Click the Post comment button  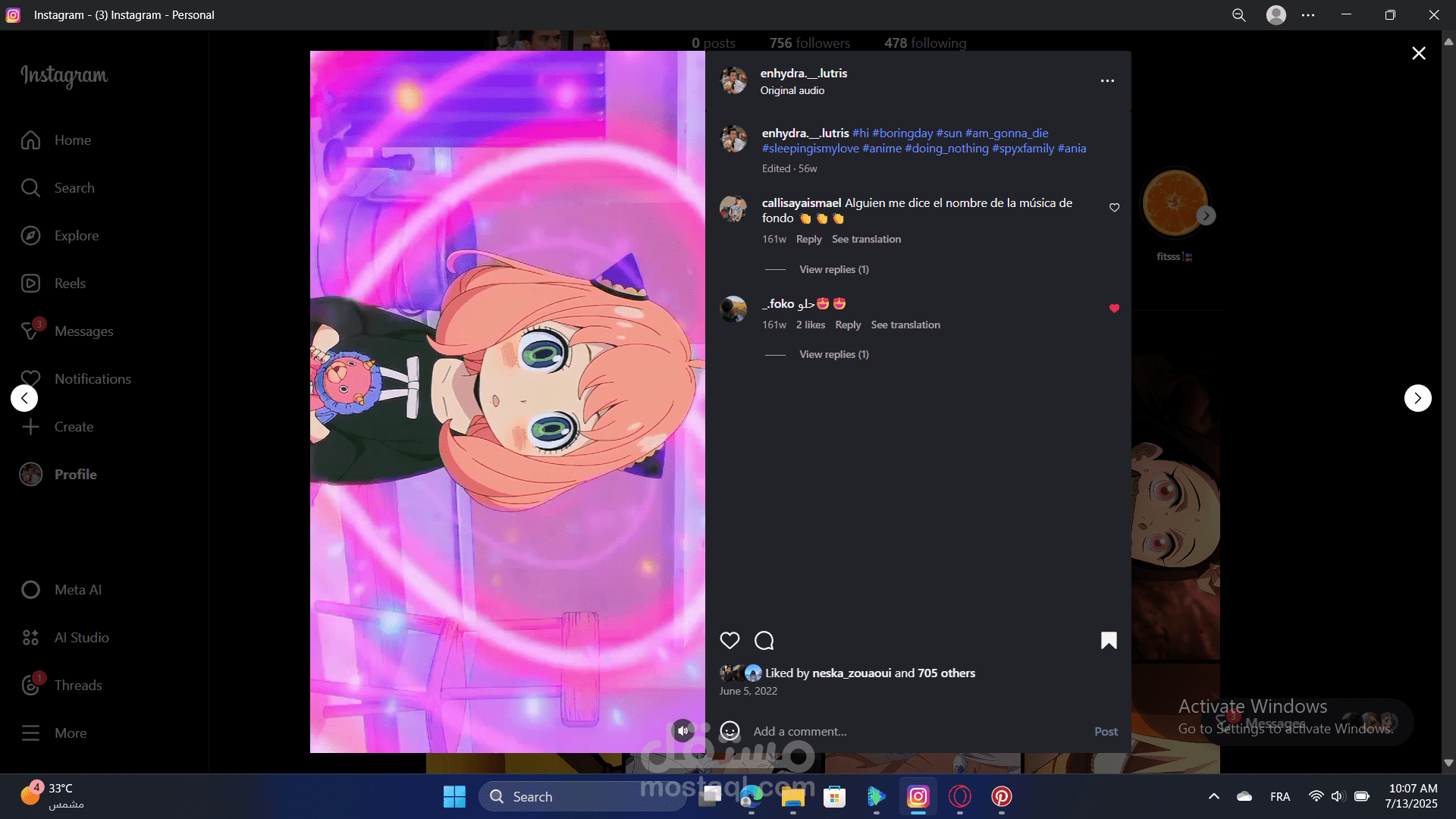point(1106,732)
